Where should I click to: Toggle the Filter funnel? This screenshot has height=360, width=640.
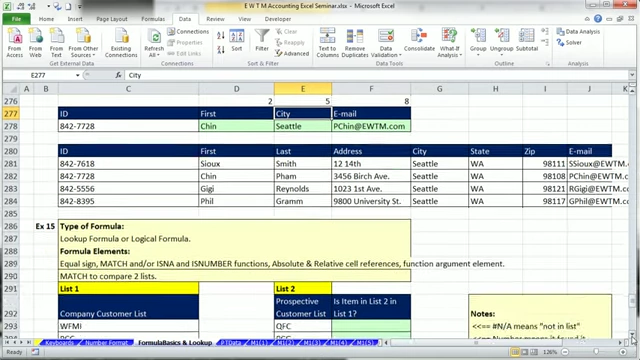[262, 40]
